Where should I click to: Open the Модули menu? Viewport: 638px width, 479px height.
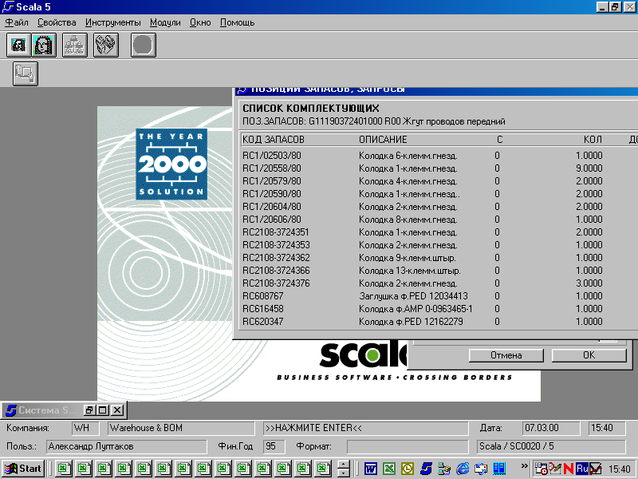click(165, 22)
